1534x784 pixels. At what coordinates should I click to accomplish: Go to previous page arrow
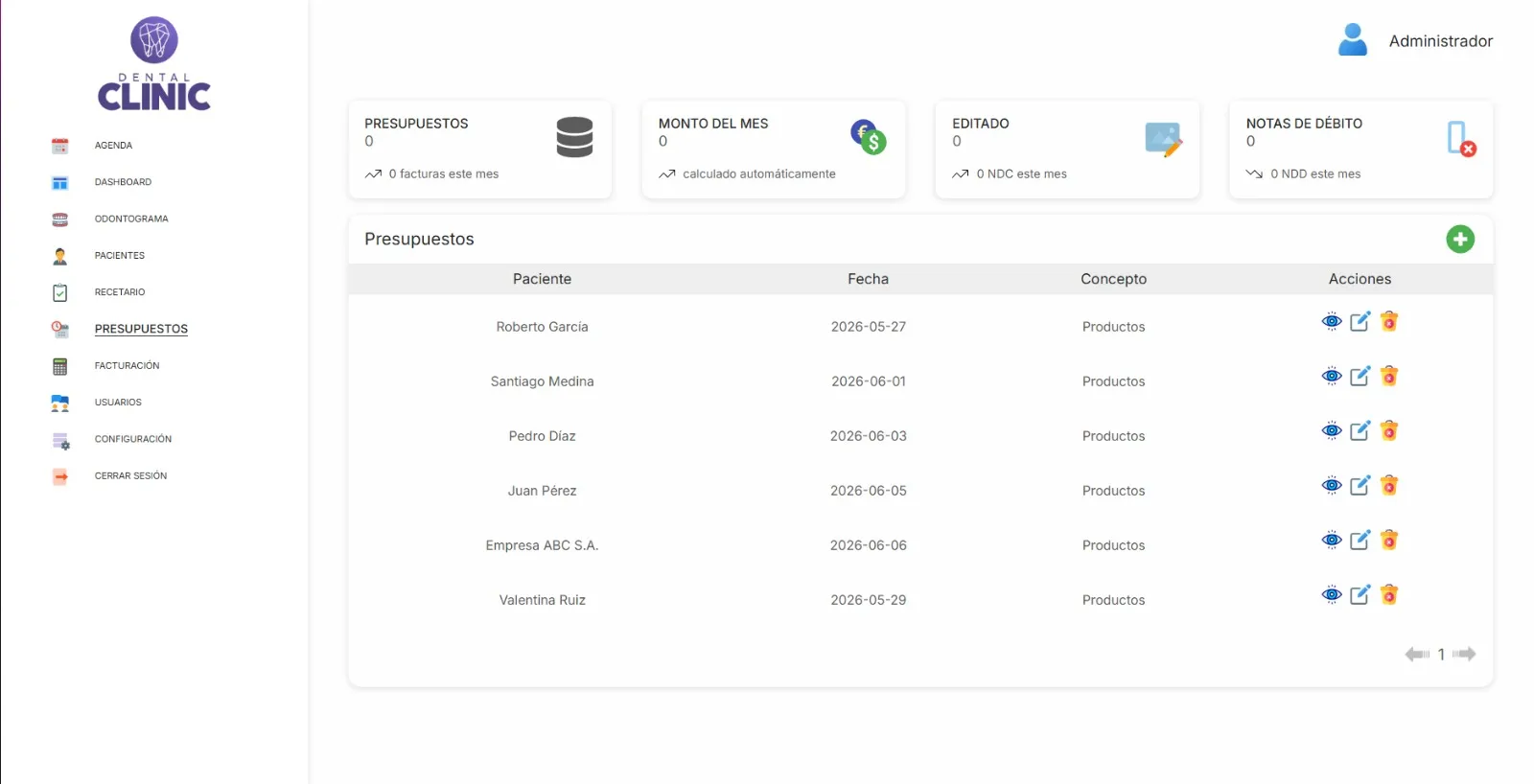1417,655
